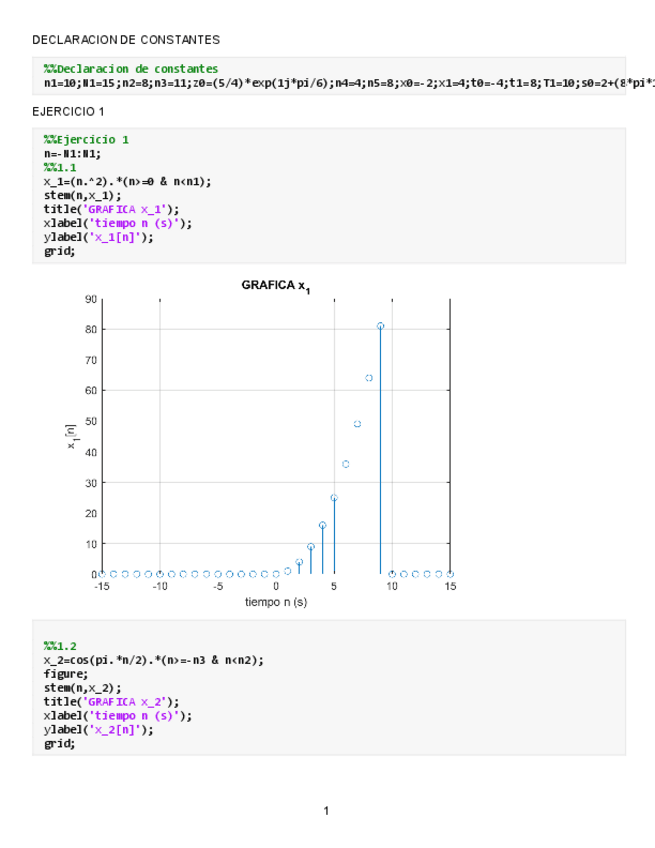Viewport: 655px width, 848px height.
Task: Click the x_2=cos(pi.*n/2) code line
Action: point(154,661)
